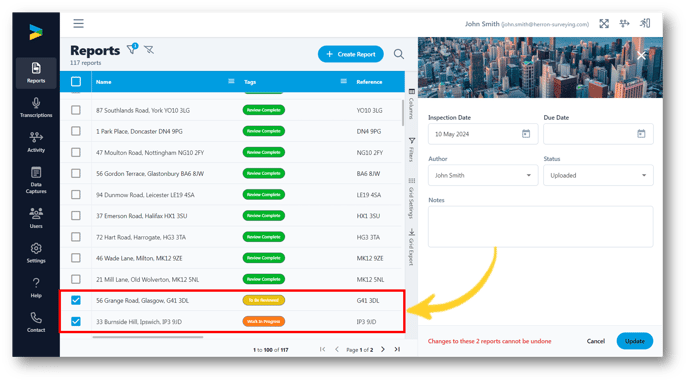The height and width of the screenshot is (382, 688).
Task: Click the Update button
Action: pyautogui.click(x=634, y=341)
